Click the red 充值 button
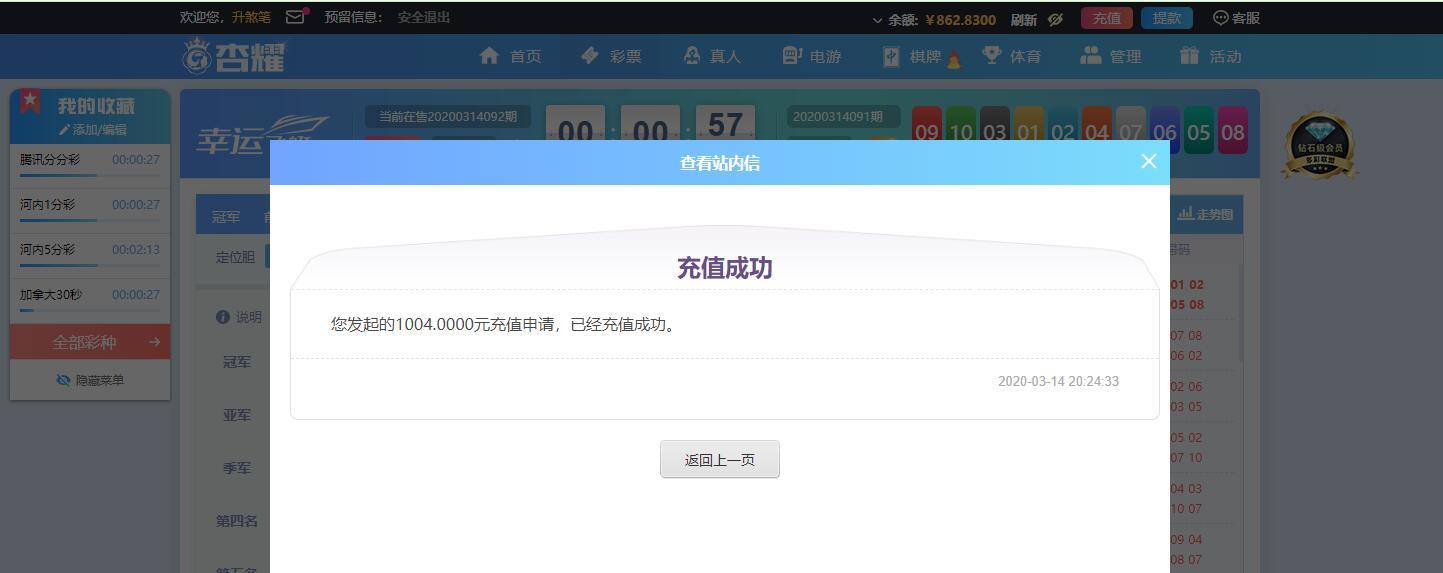Viewport: 1443px width, 573px height. [1106, 18]
